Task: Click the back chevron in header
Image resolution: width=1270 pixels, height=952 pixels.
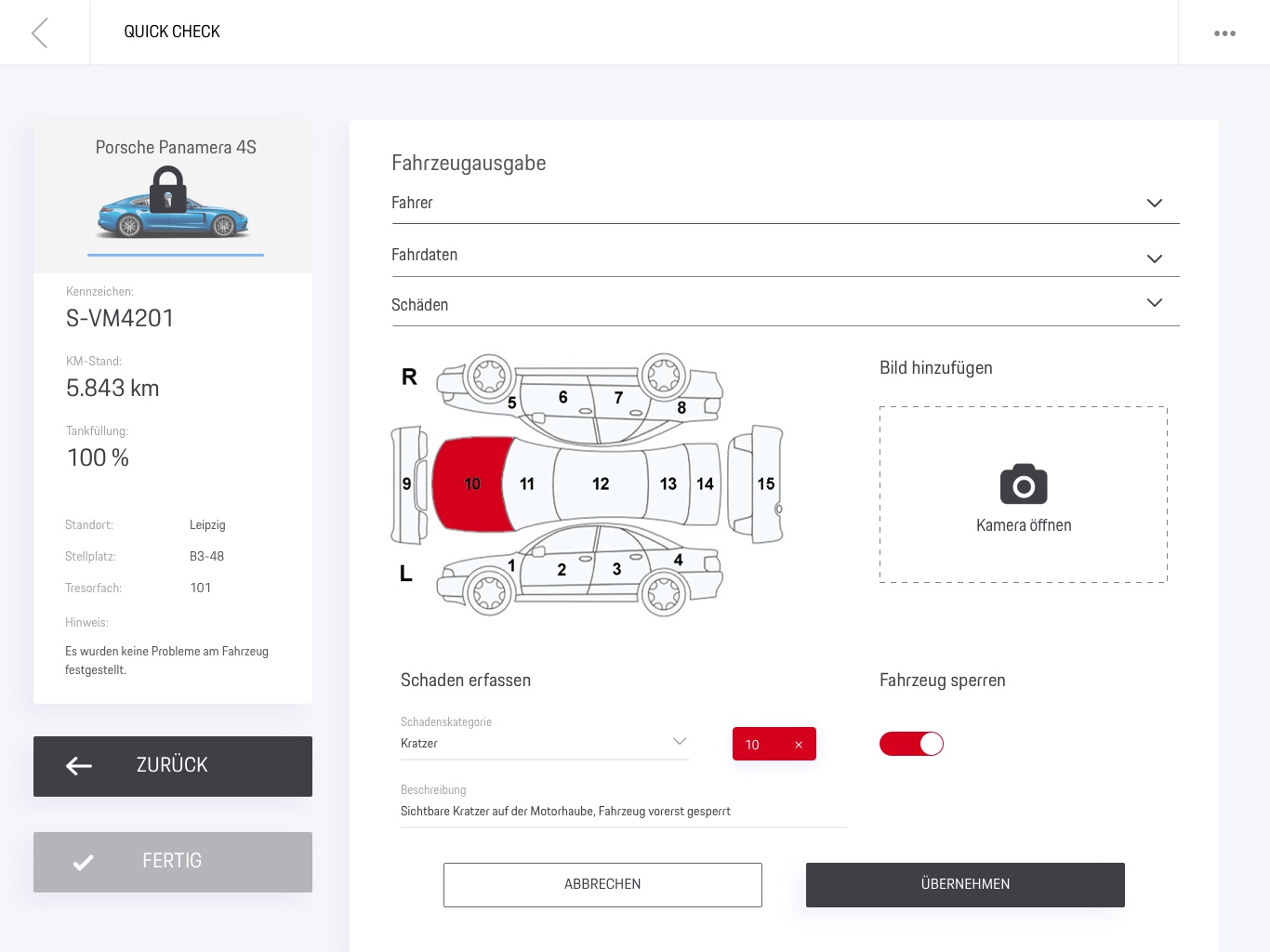Action: point(39,33)
